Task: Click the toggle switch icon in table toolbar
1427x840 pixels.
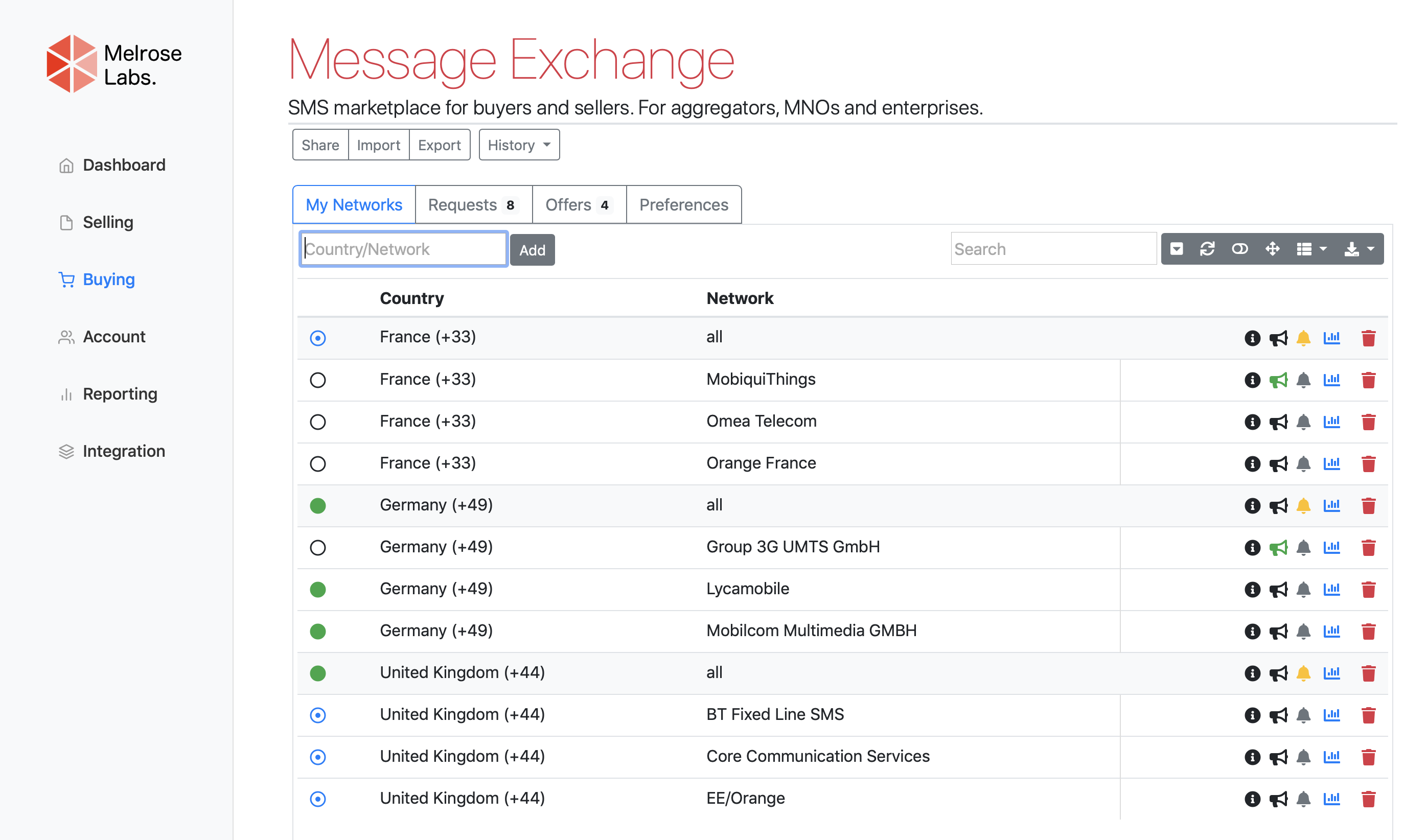Action: tap(1239, 249)
